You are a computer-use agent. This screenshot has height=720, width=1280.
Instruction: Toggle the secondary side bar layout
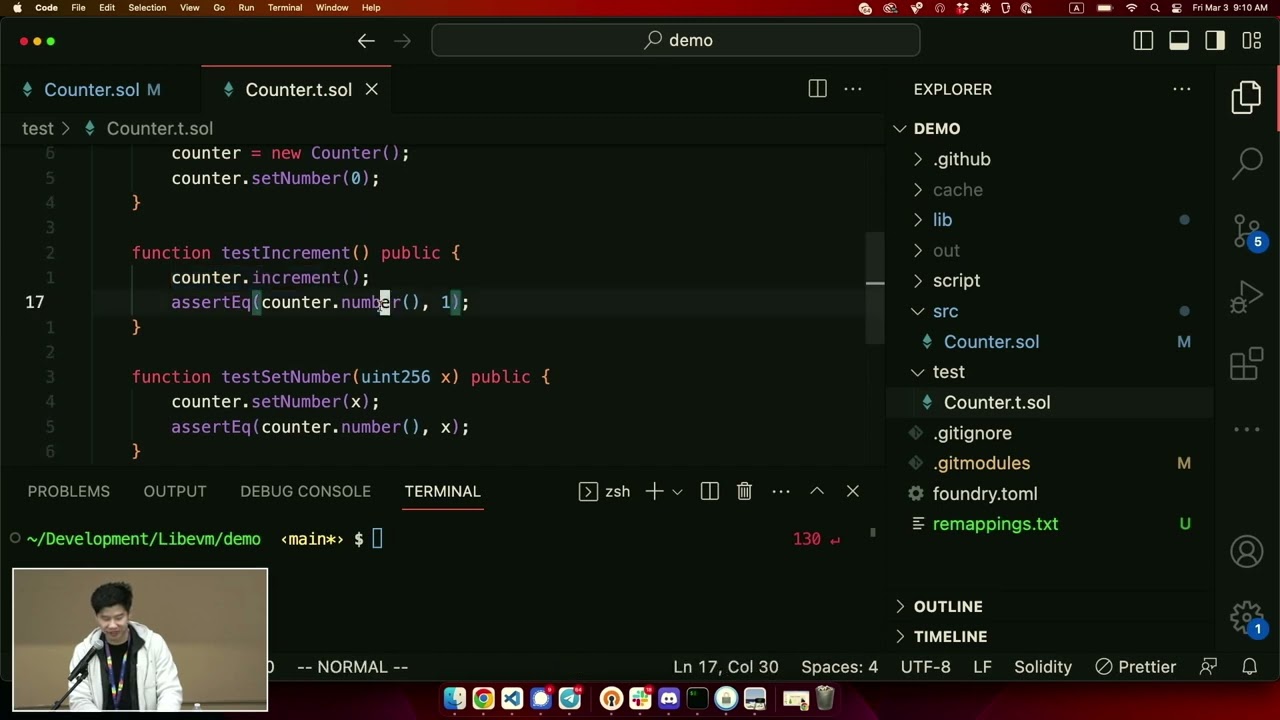(1215, 41)
